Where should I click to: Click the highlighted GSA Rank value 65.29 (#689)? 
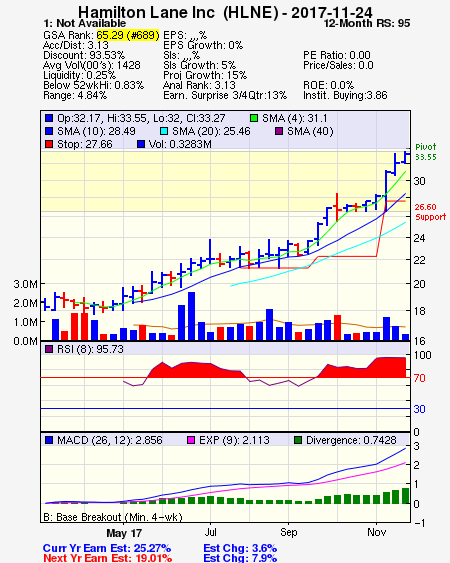tap(128, 35)
